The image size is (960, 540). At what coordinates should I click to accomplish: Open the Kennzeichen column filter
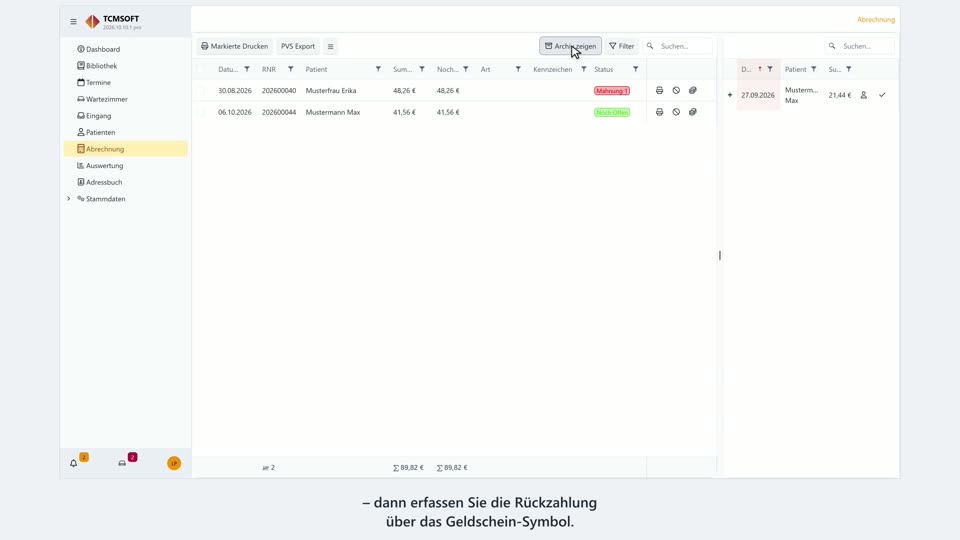coord(583,69)
